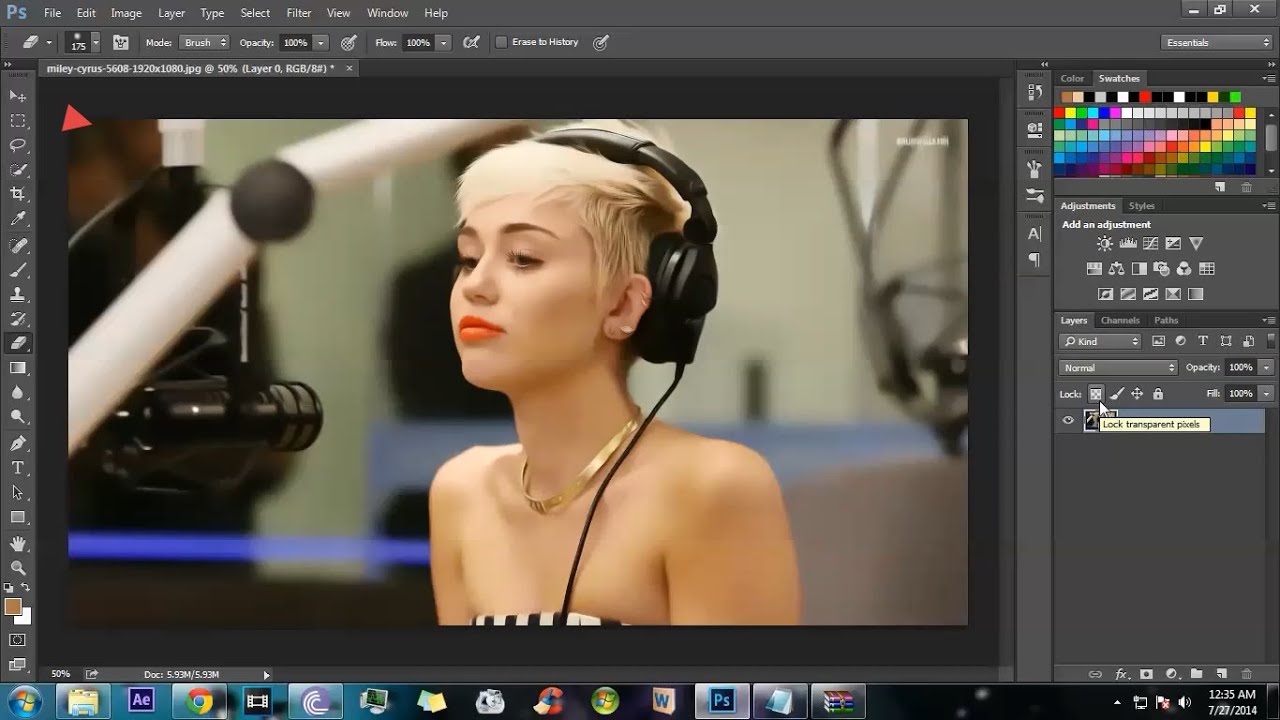Select the Gradient tool
1280x720 pixels.
coord(18,368)
